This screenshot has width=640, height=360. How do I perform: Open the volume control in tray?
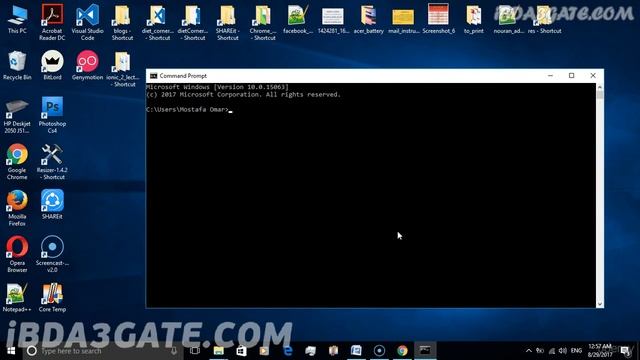pos(563,351)
